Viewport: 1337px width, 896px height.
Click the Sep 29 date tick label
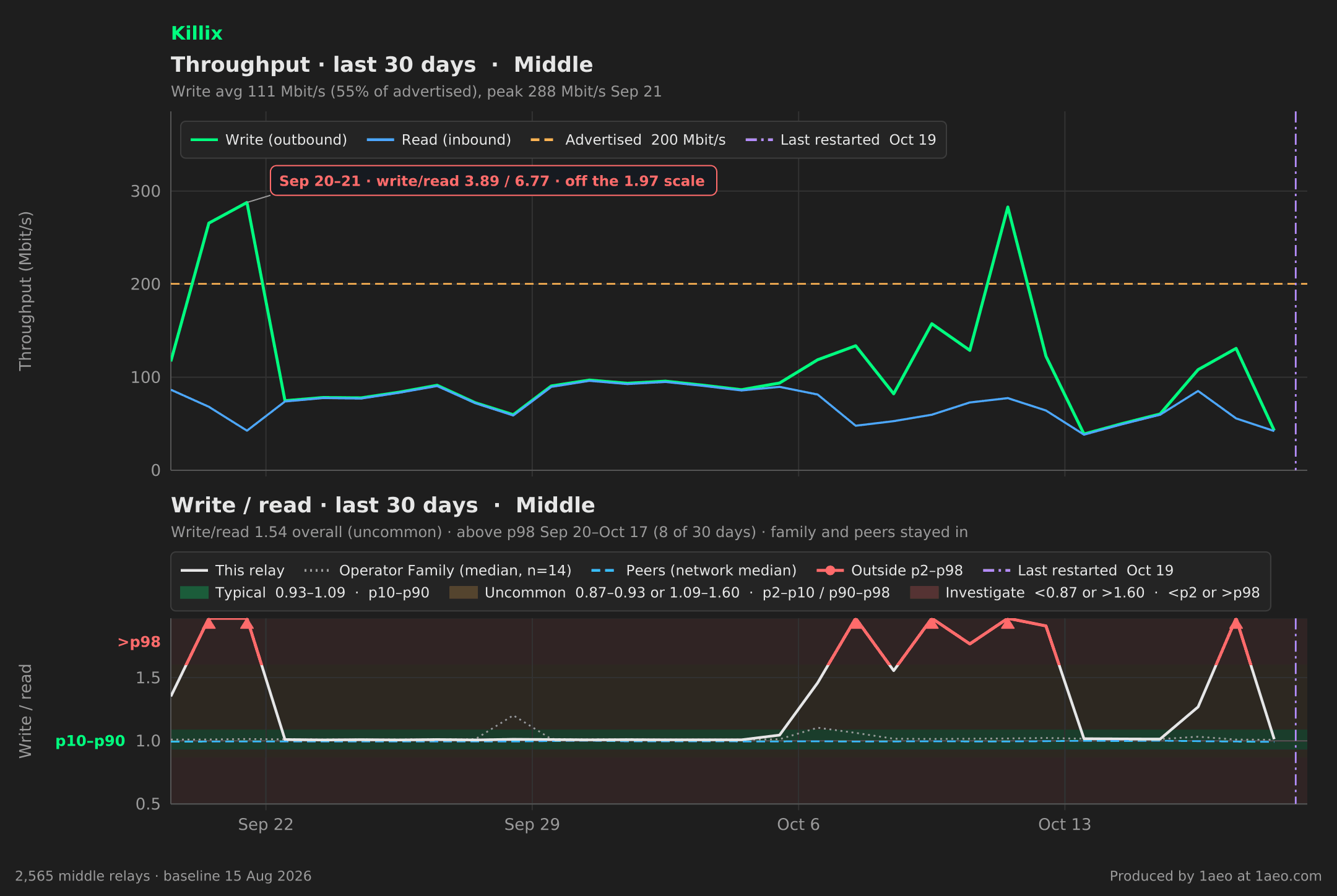click(532, 825)
